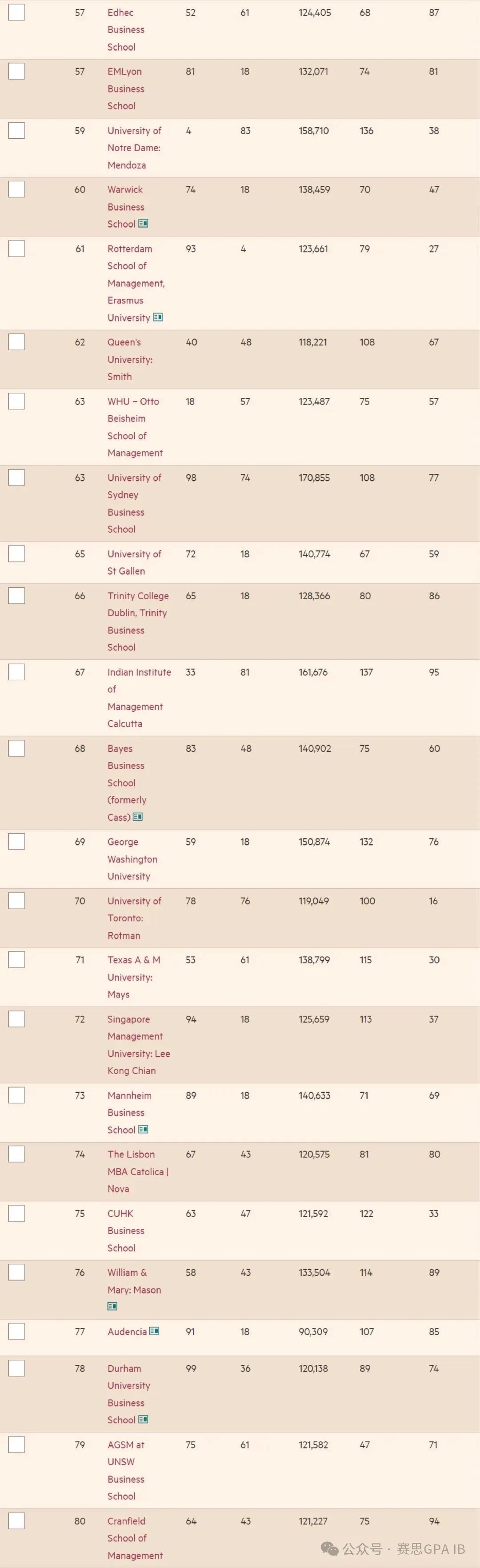Tick the checkbox for Edhec Business School
Image resolution: width=480 pixels, height=1568 pixels.
[x=16, y=12]
